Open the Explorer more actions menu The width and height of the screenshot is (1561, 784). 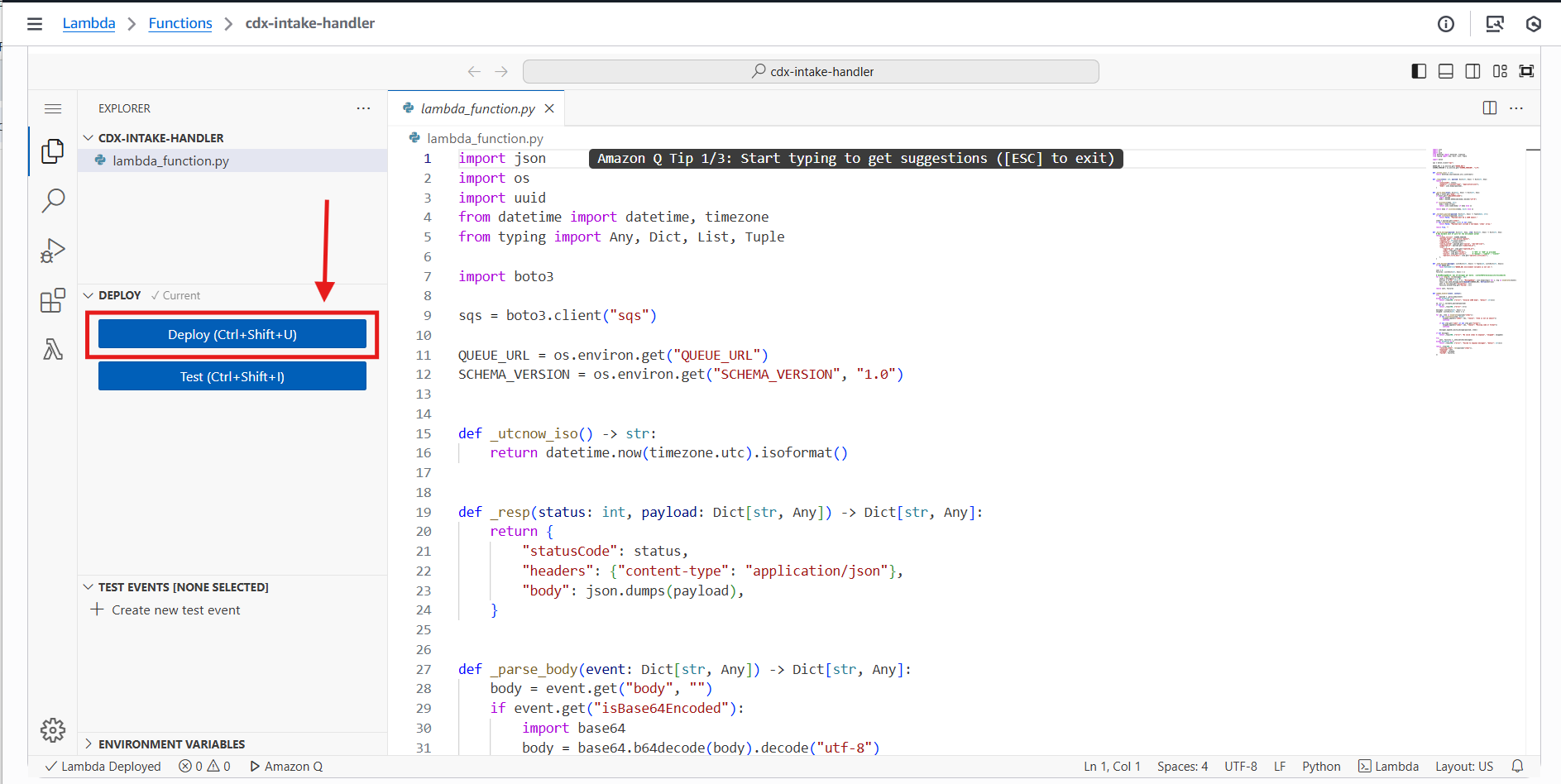[363, 108]
